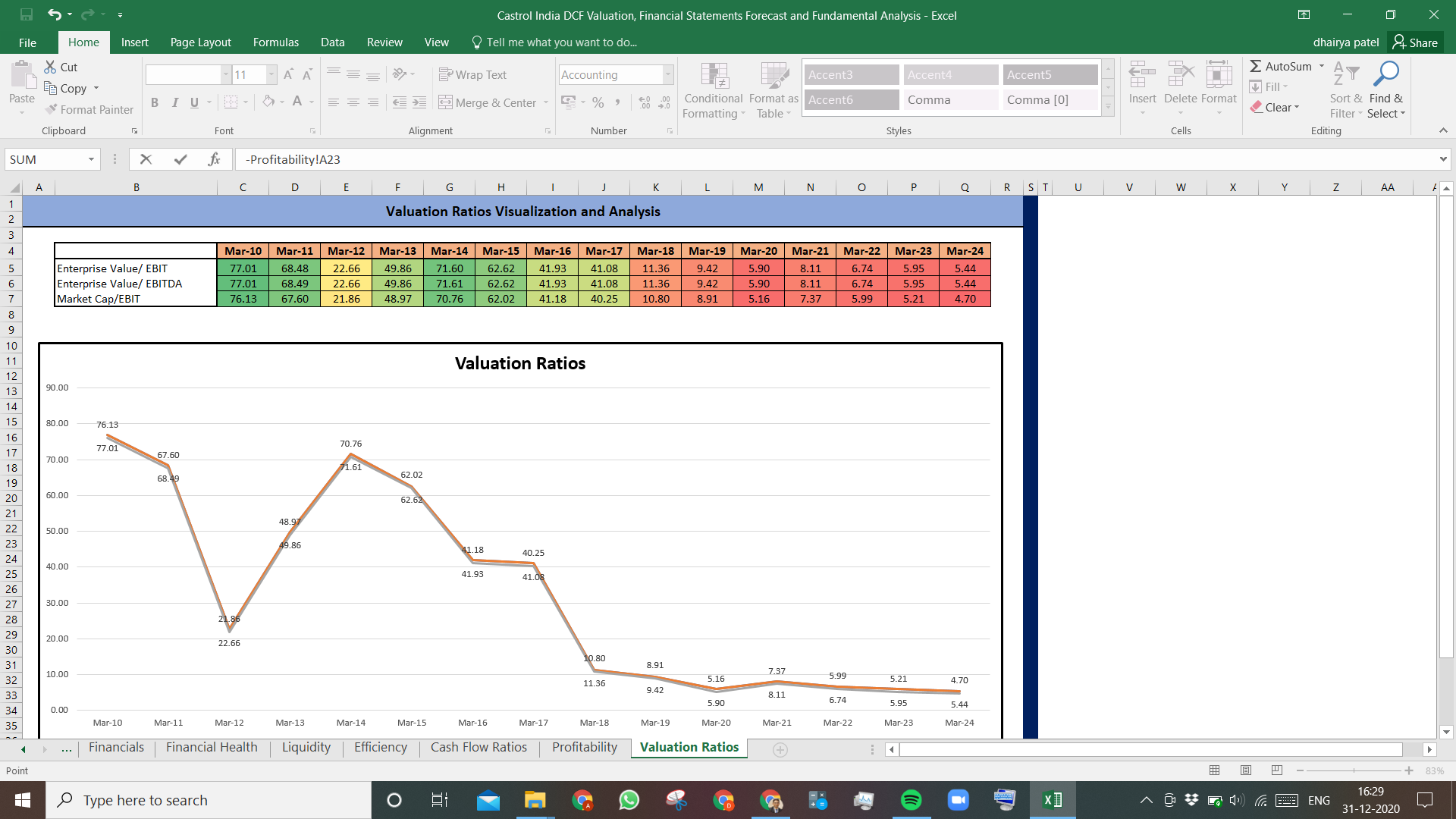
Task: Click the Borders icon
Action: click(x=231, y=102)
